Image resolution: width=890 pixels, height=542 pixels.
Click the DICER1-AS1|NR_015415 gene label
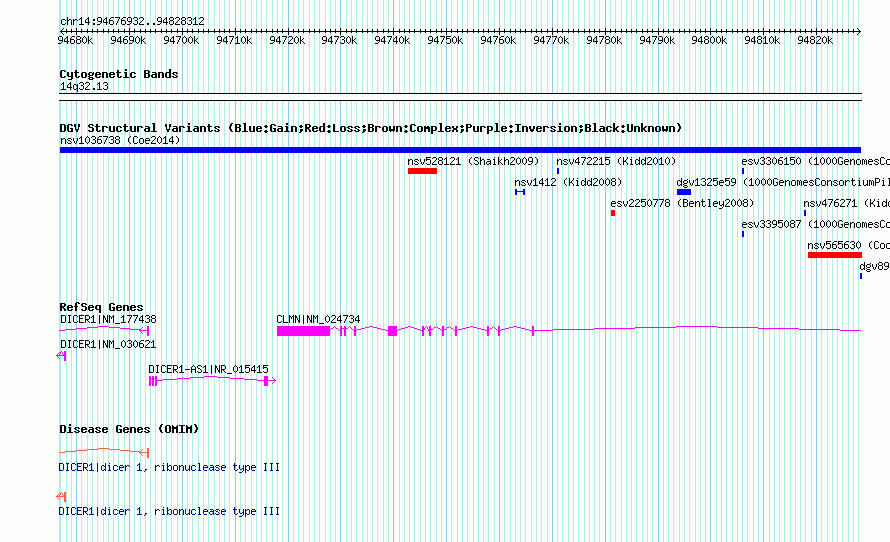[208, 369]
